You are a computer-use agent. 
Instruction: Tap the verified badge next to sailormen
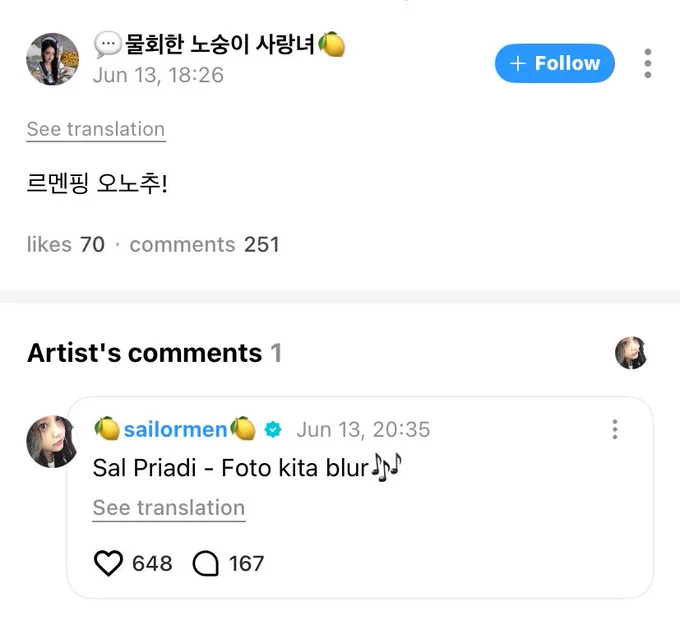point(273,430)
